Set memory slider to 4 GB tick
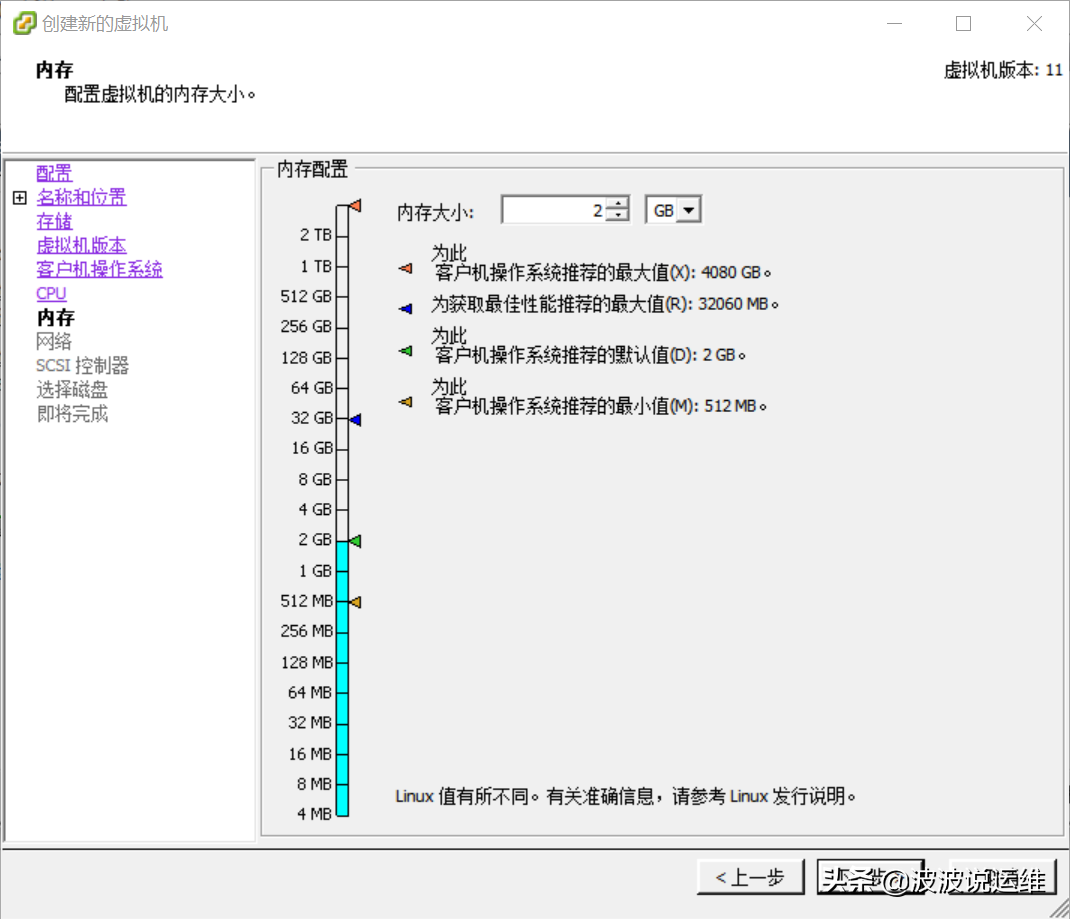Image resolution: width=1070 pixels, height=919 pixels. (343, 510)
